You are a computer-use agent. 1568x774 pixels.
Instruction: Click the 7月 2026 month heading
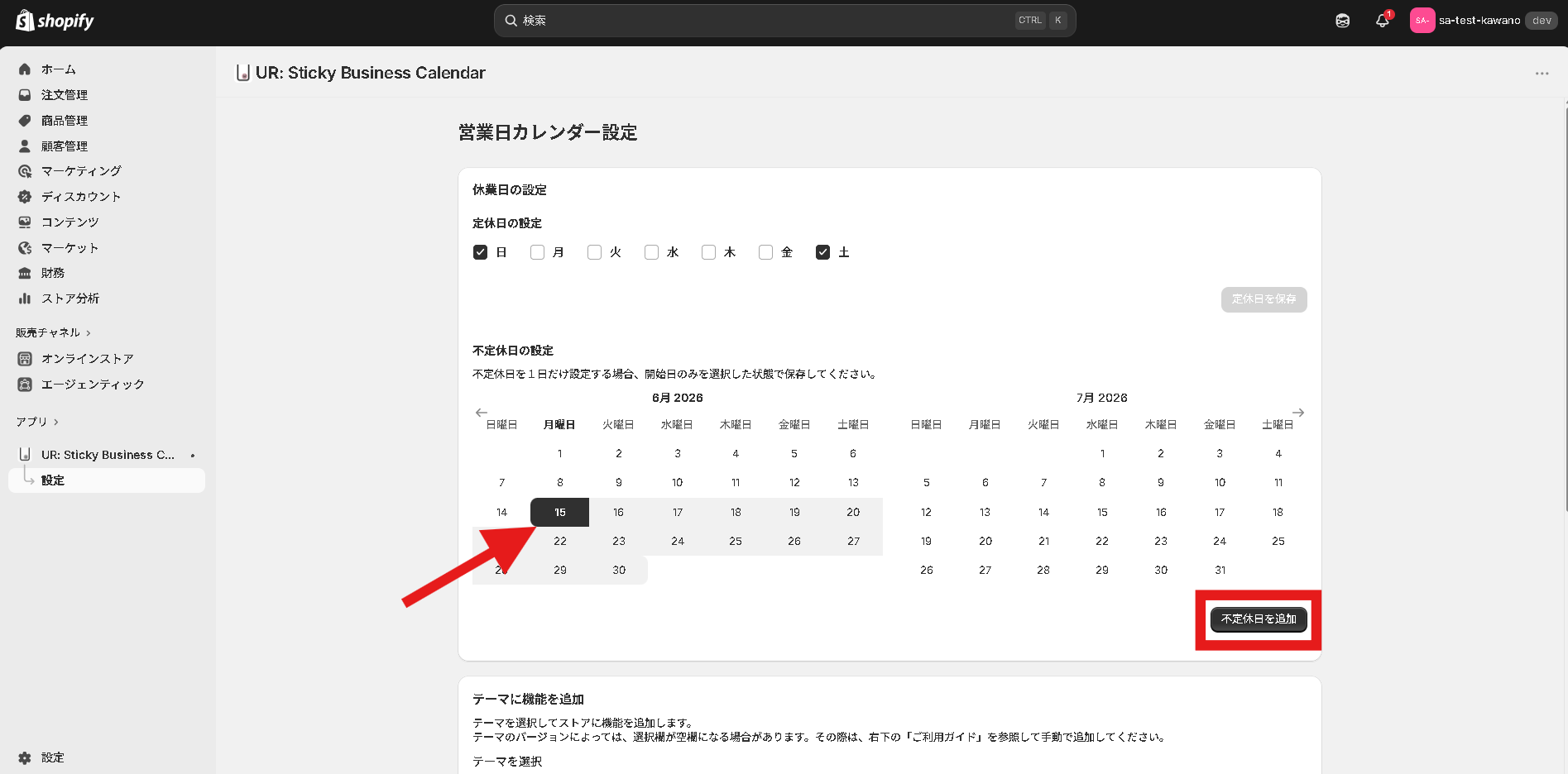tap(1102, 398)
